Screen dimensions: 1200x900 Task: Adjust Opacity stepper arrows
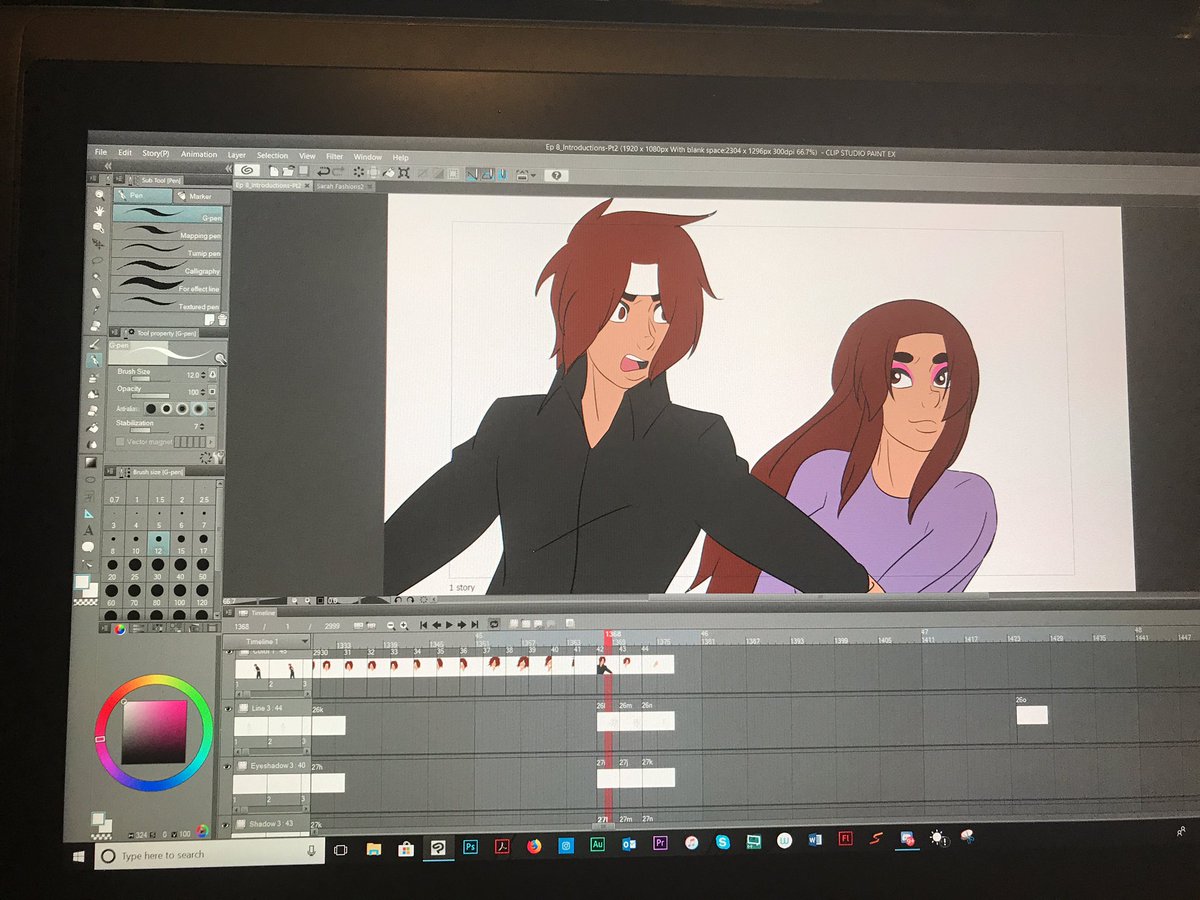[x=202, y=392]
